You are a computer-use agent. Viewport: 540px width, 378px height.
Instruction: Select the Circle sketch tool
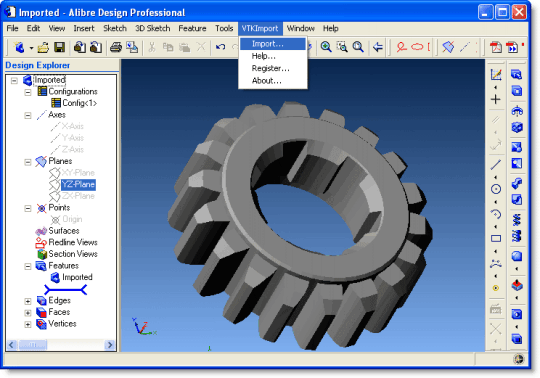(x=496, y=189)
